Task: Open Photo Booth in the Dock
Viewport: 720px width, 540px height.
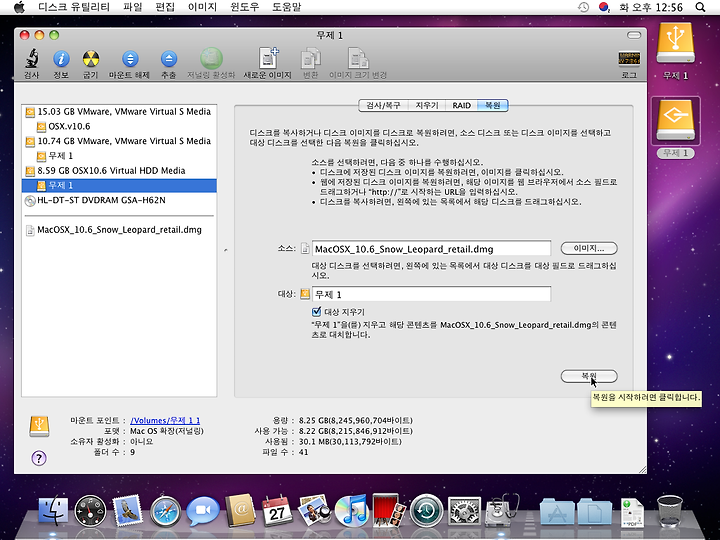Action: pos(389,511)
